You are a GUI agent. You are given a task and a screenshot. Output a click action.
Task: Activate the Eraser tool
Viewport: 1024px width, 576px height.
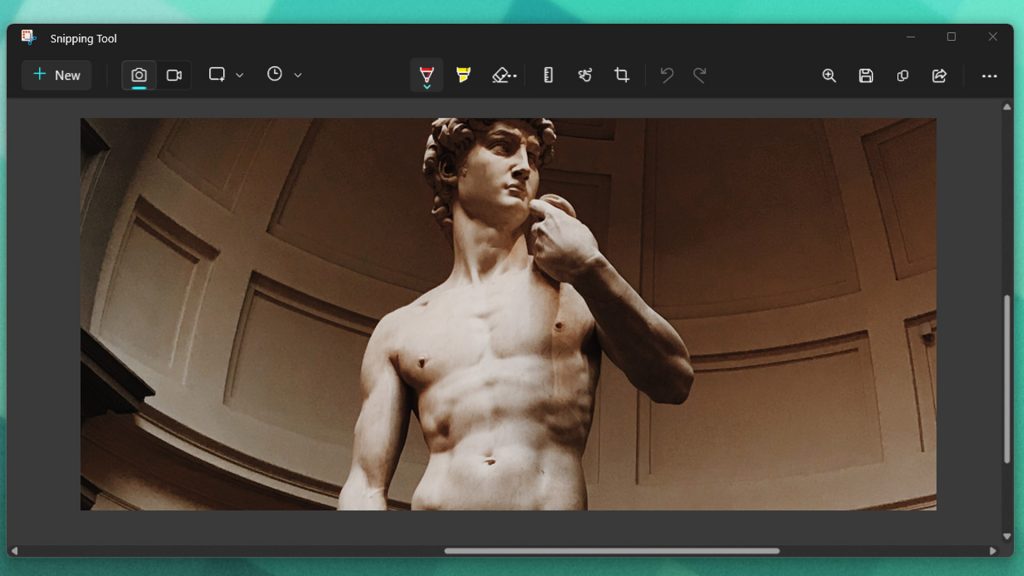[502, 74]
